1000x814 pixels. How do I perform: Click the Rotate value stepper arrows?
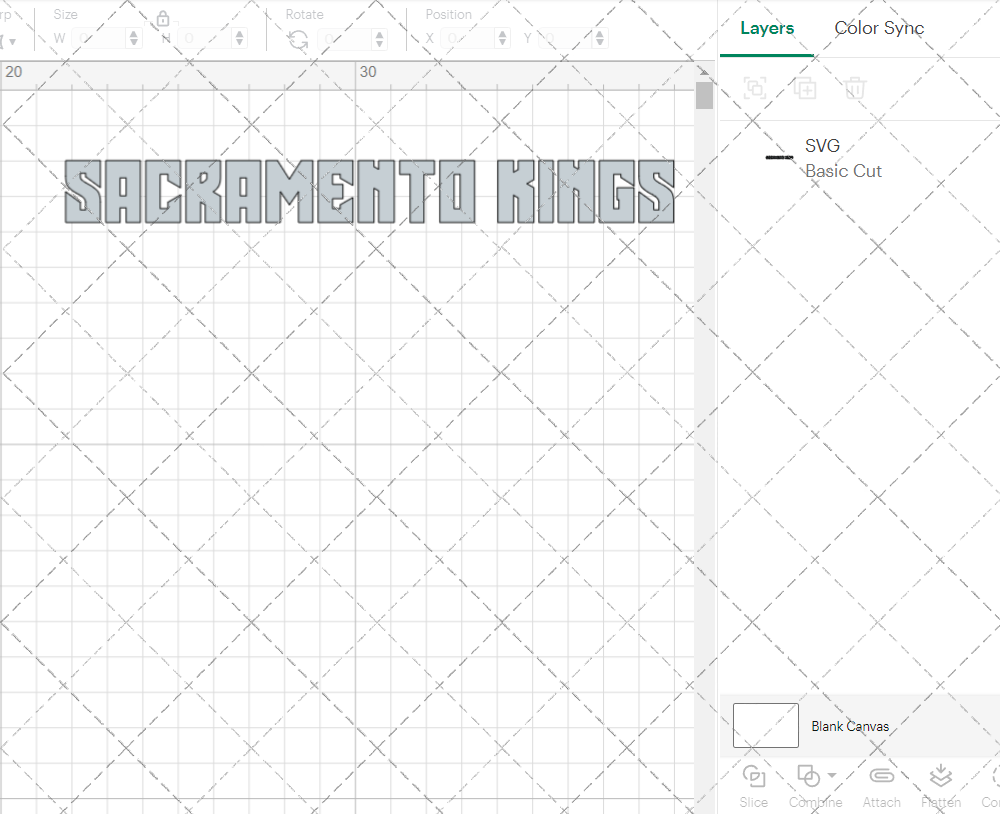[x=379, y=39]
